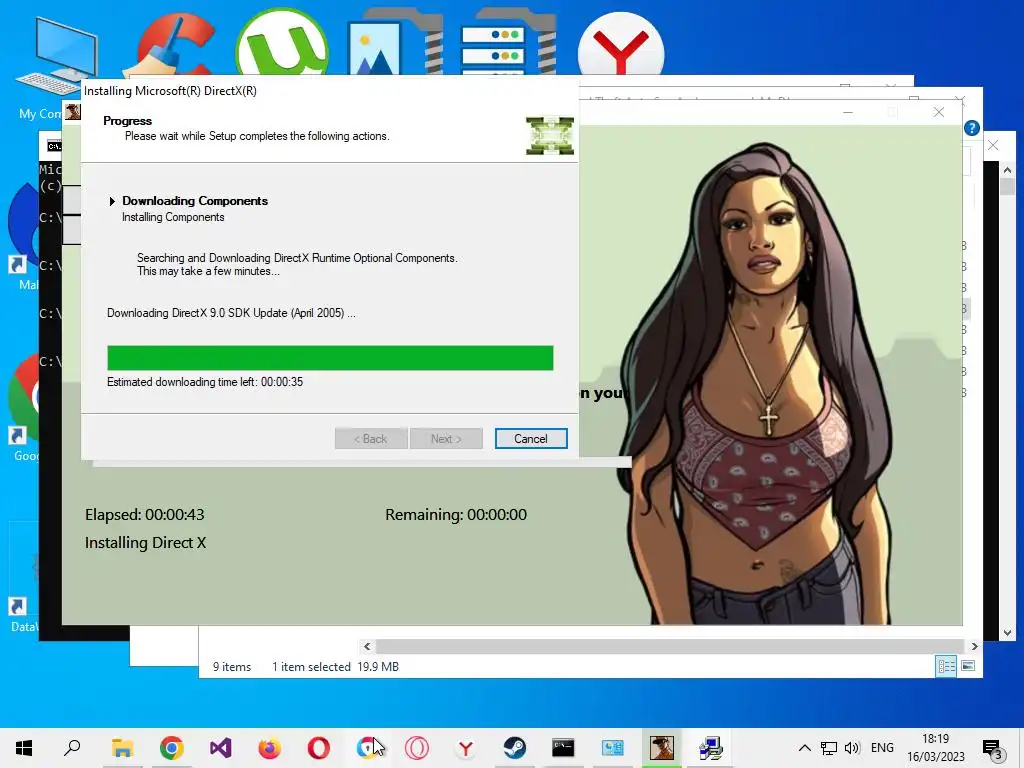Launch red Opera browser from taskbar
This screenshot has height=768, width=1024.
[318, 748]
